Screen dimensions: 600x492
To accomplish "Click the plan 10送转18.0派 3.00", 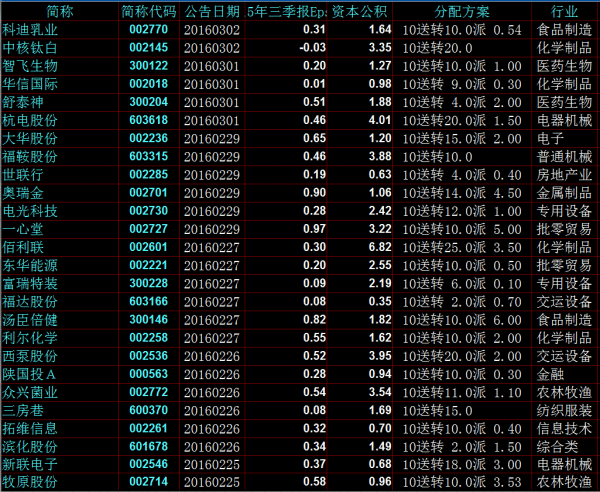I will tap(462, 464).
